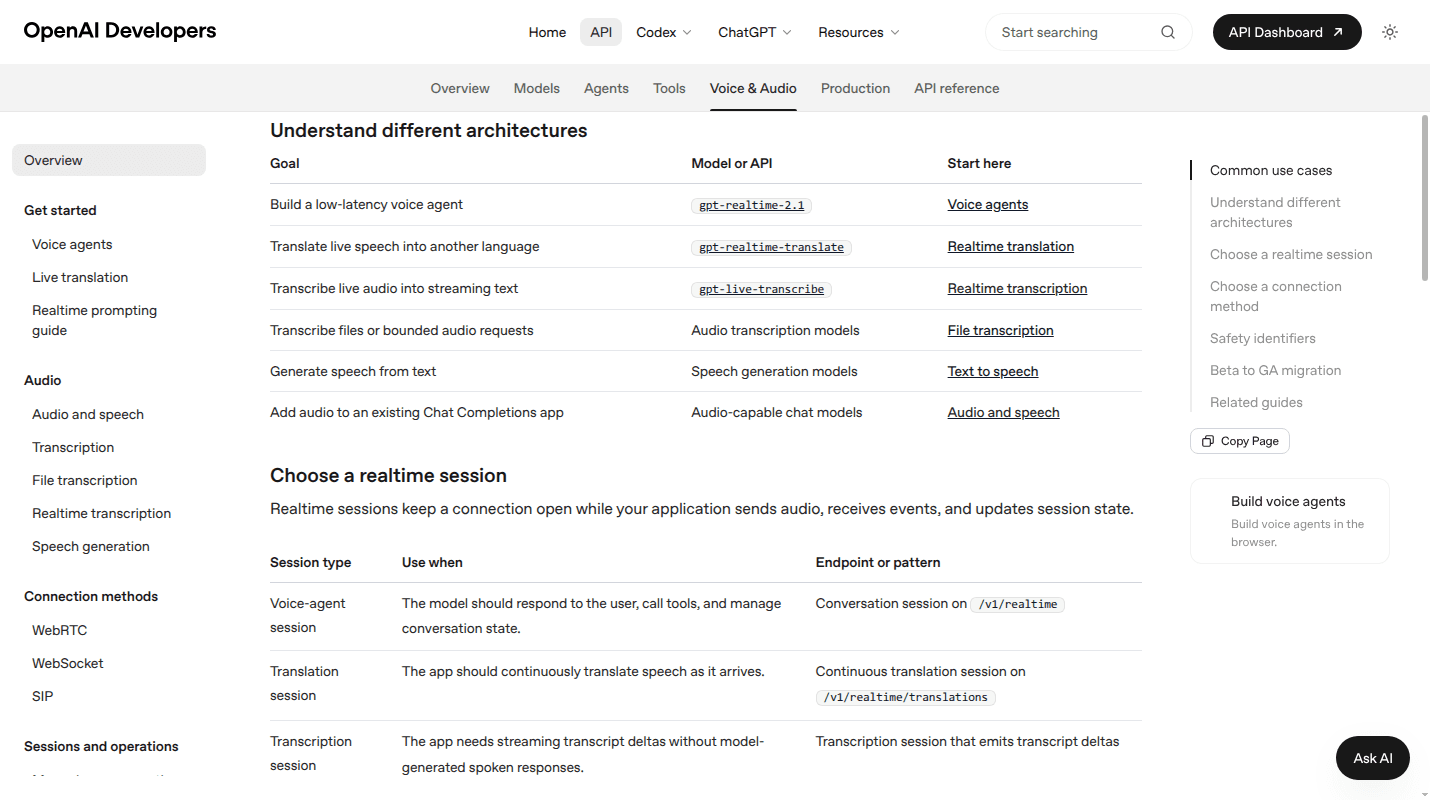Follow the Voice agents table link
The height and width of the screenshot is (800, 1440).
point(988,204)
